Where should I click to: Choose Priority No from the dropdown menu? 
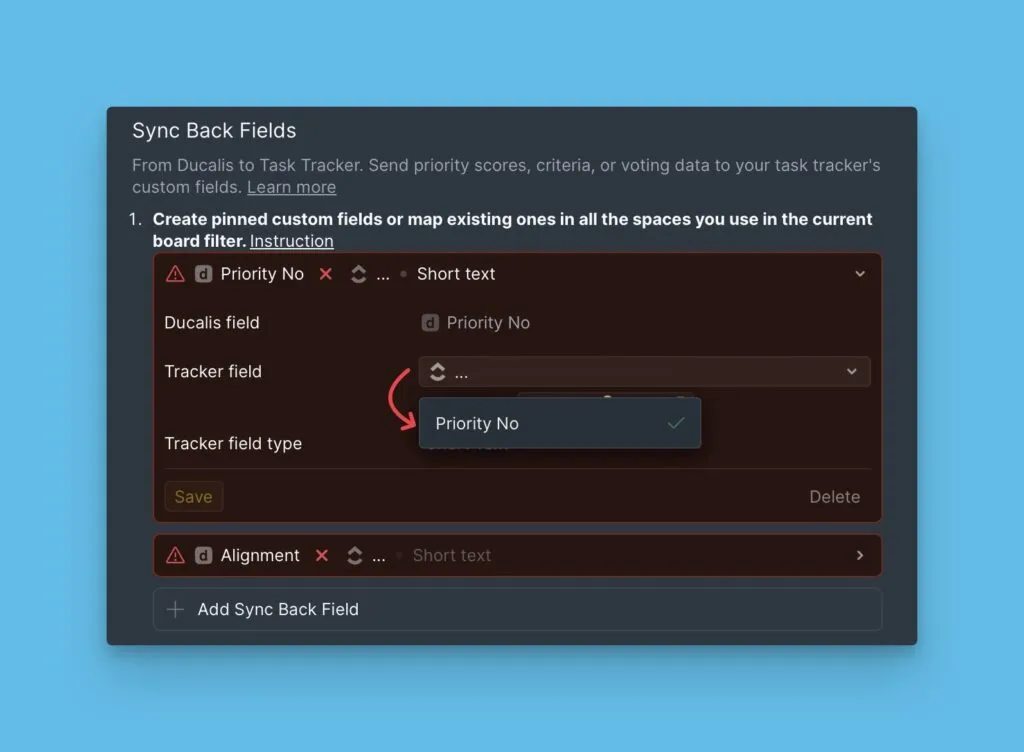pos(477,423)
